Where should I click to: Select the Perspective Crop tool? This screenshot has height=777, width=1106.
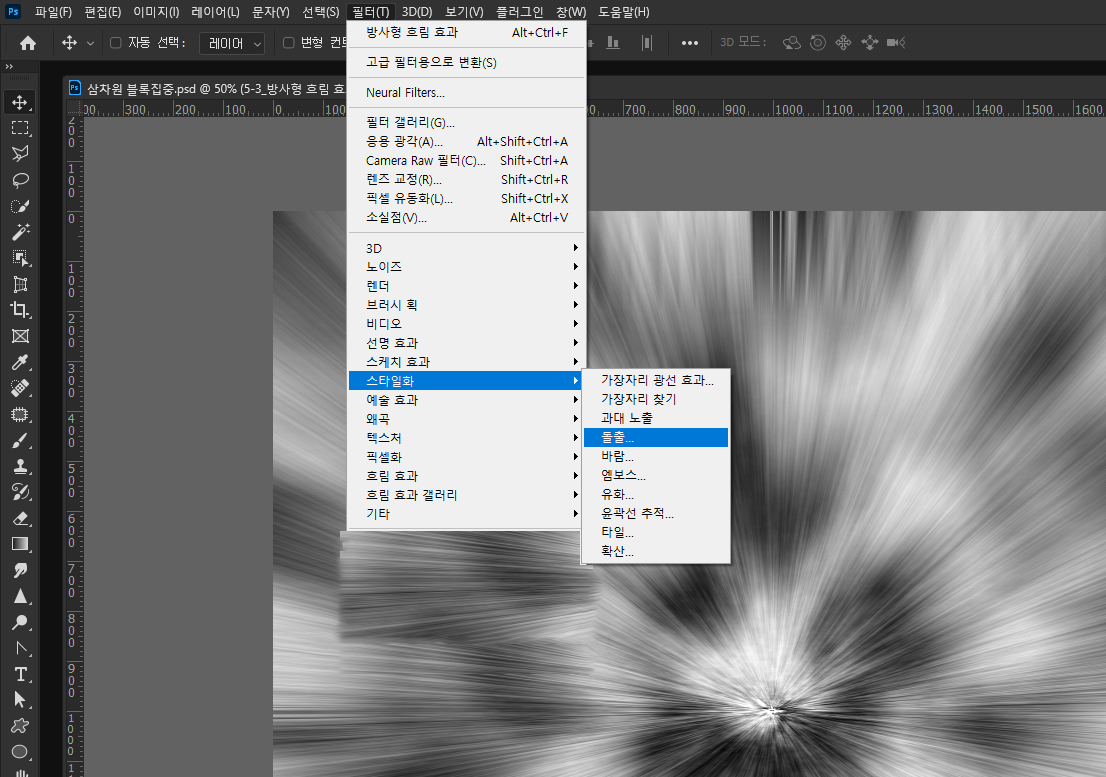(x=20, y=284)
